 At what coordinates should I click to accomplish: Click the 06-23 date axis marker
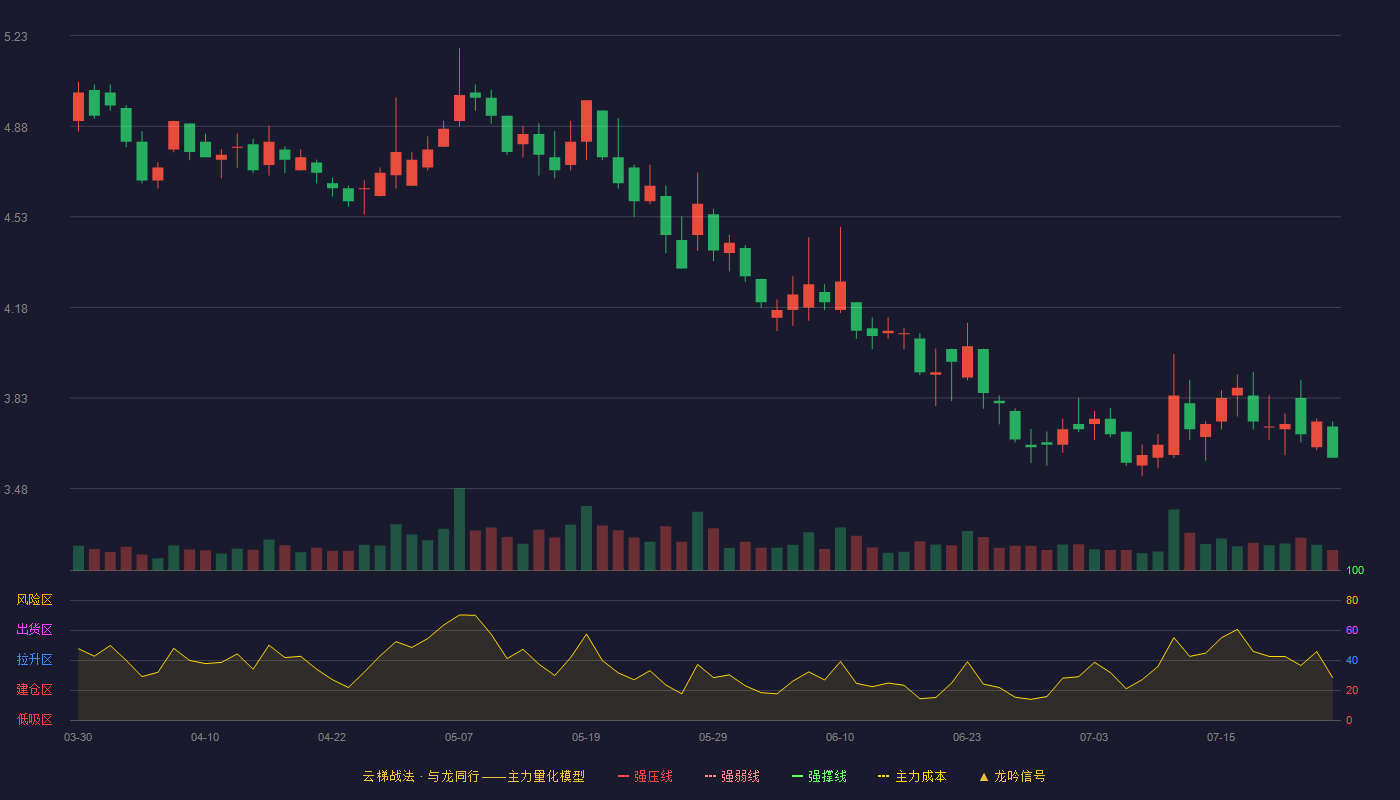coord(967,737)
